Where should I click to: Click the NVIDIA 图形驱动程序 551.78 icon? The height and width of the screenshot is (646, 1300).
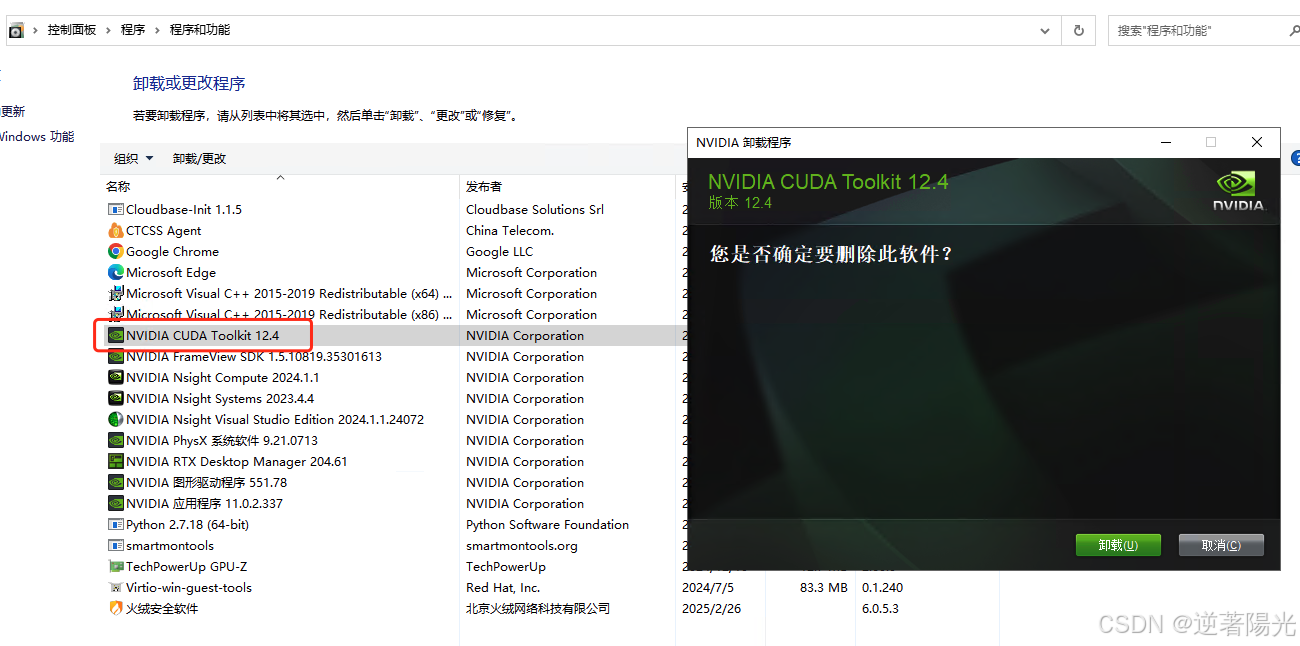click(116, 482)
